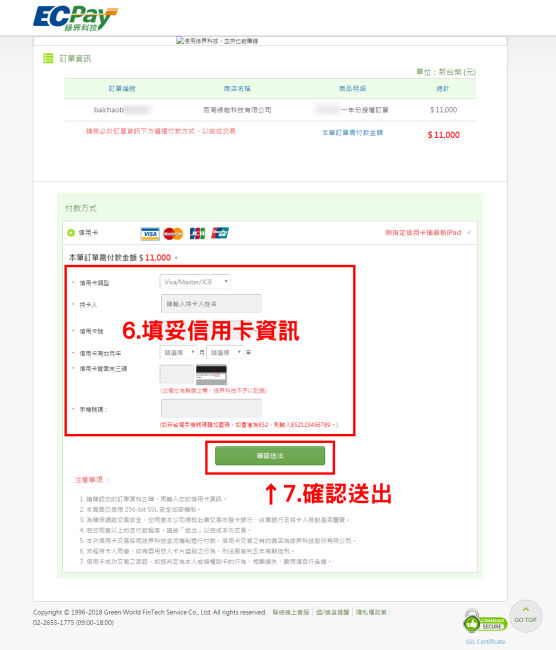
Task: Click the SSL Certificate link
Action: (x=485, y=642)
